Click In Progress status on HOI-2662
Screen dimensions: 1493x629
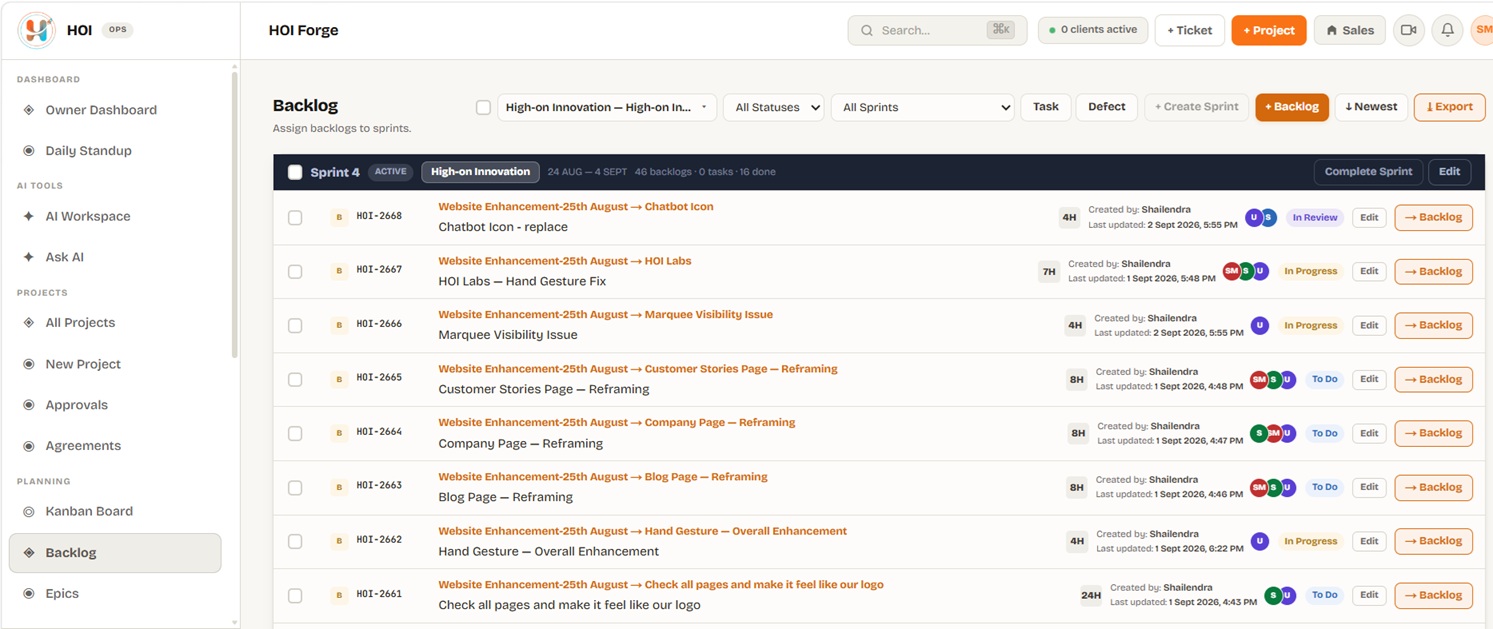point(1311,541)
